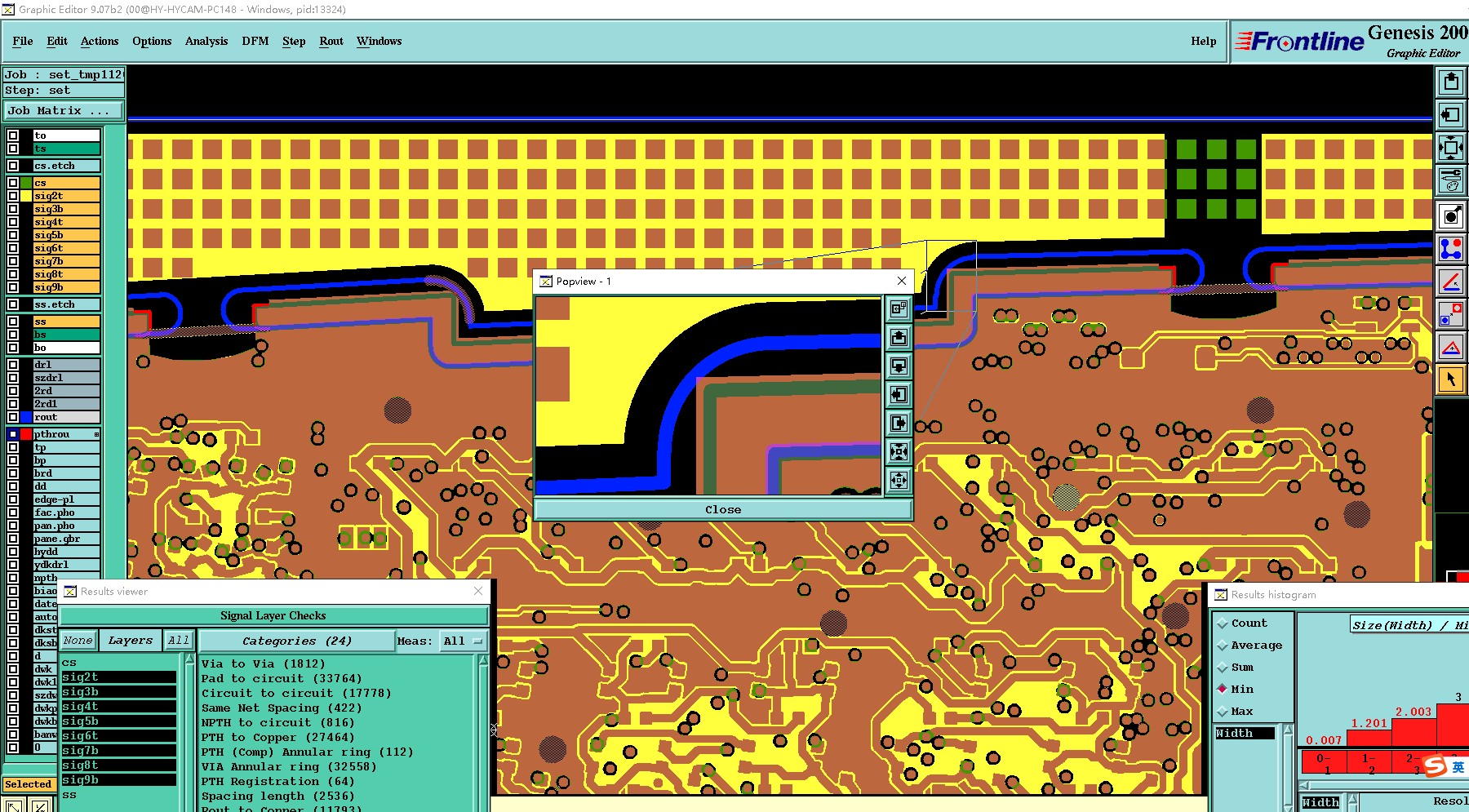Viewport: 1469px width, 812px height.
Task: Select the measure angle line tool icon
Action: [x=1450, y=282]
